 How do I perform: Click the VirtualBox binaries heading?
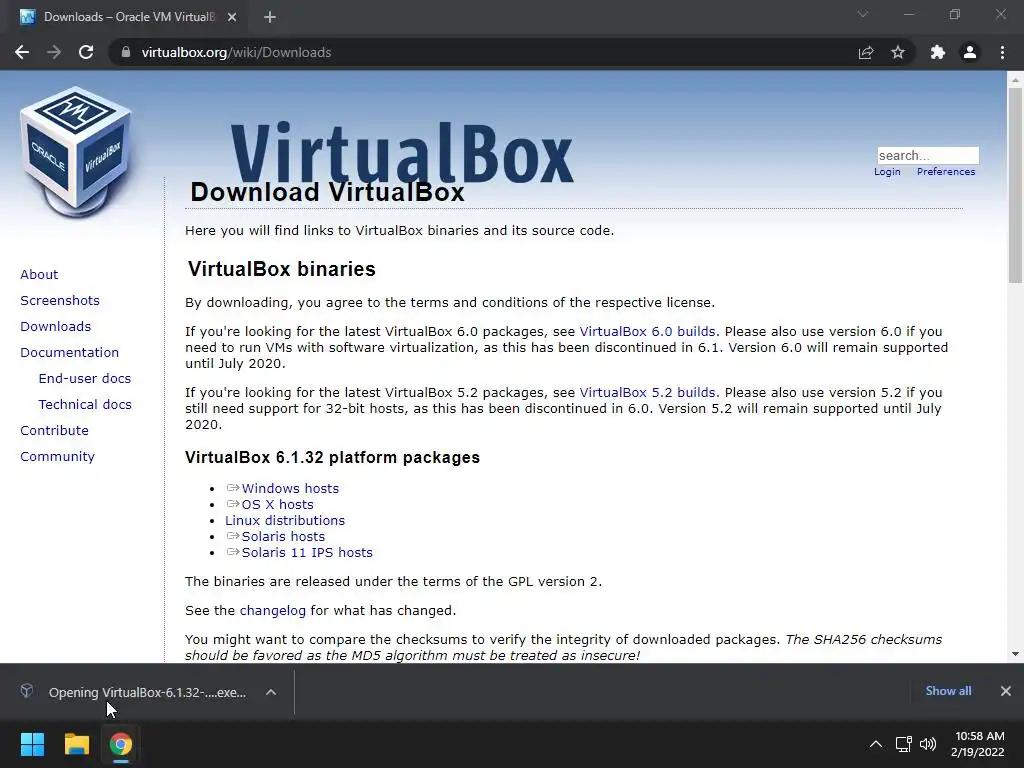[x=281, y=269]
